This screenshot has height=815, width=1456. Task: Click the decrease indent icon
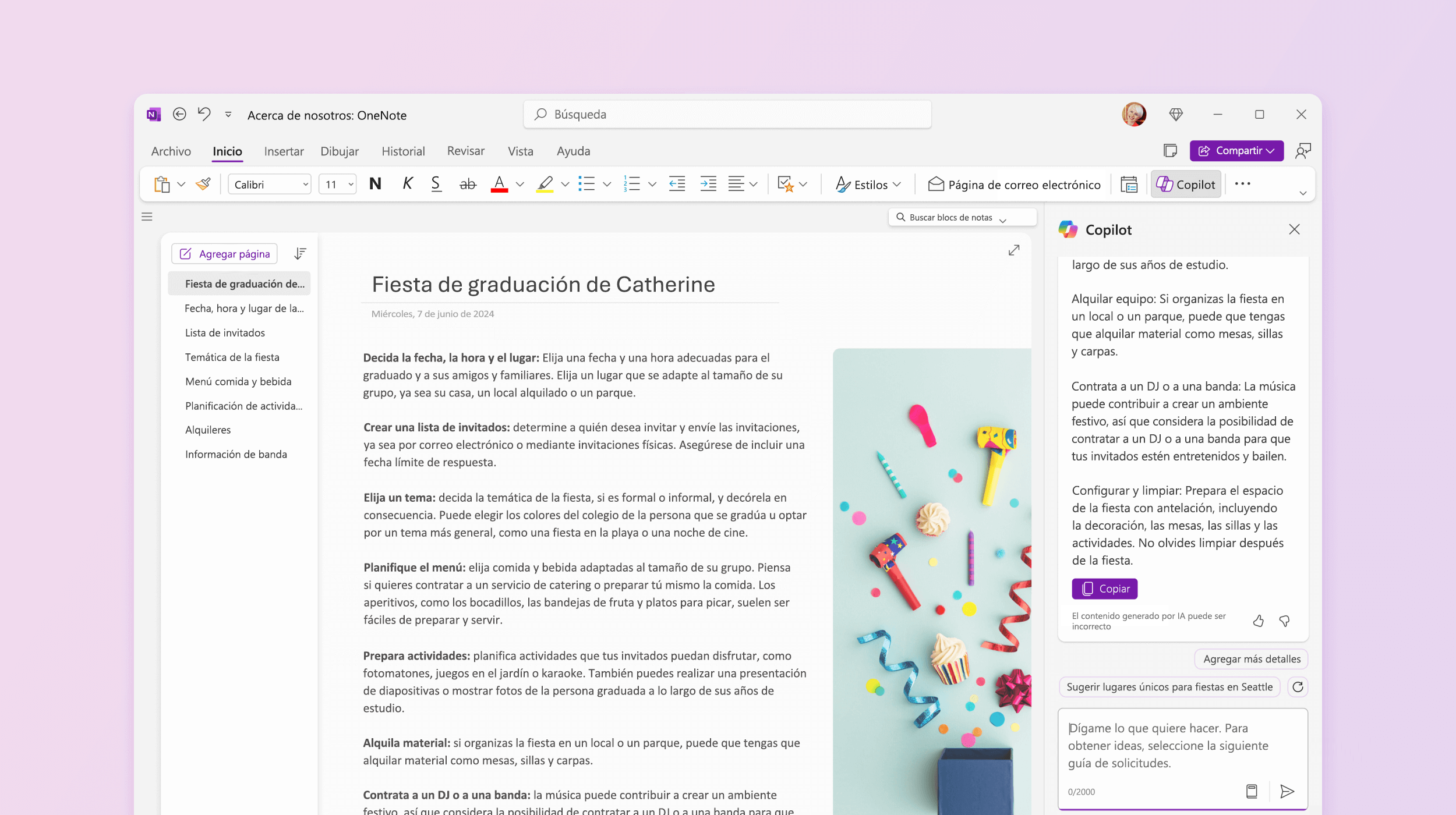tap(677, 184)
